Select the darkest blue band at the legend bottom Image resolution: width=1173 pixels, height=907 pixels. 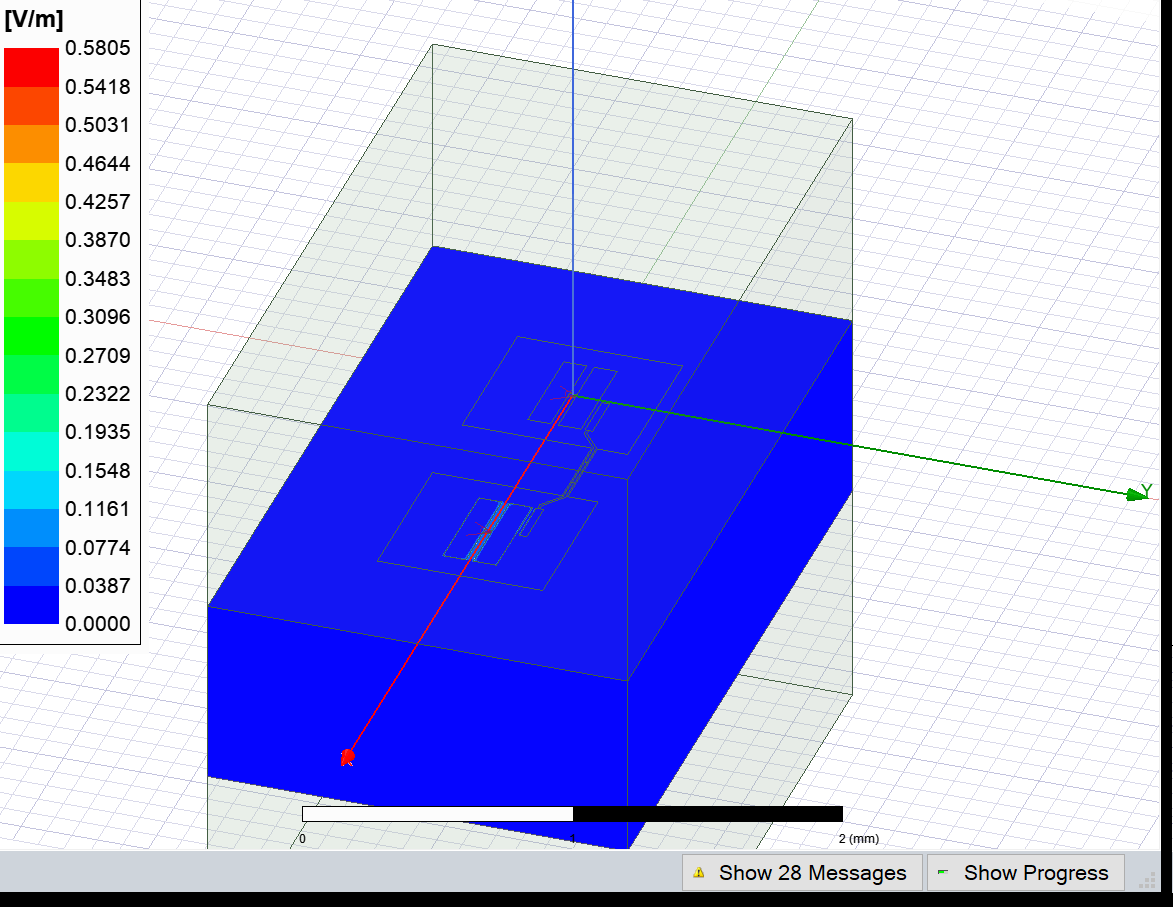click(x=31, y=605)
